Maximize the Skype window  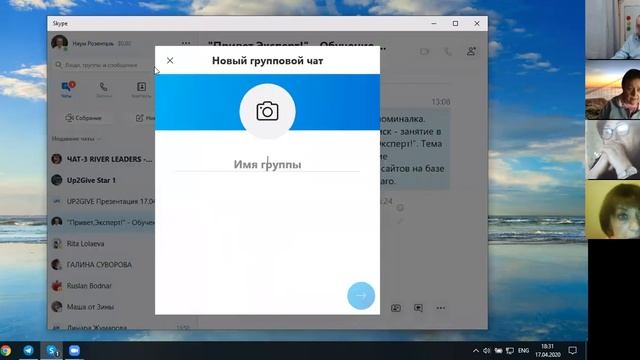456,24
